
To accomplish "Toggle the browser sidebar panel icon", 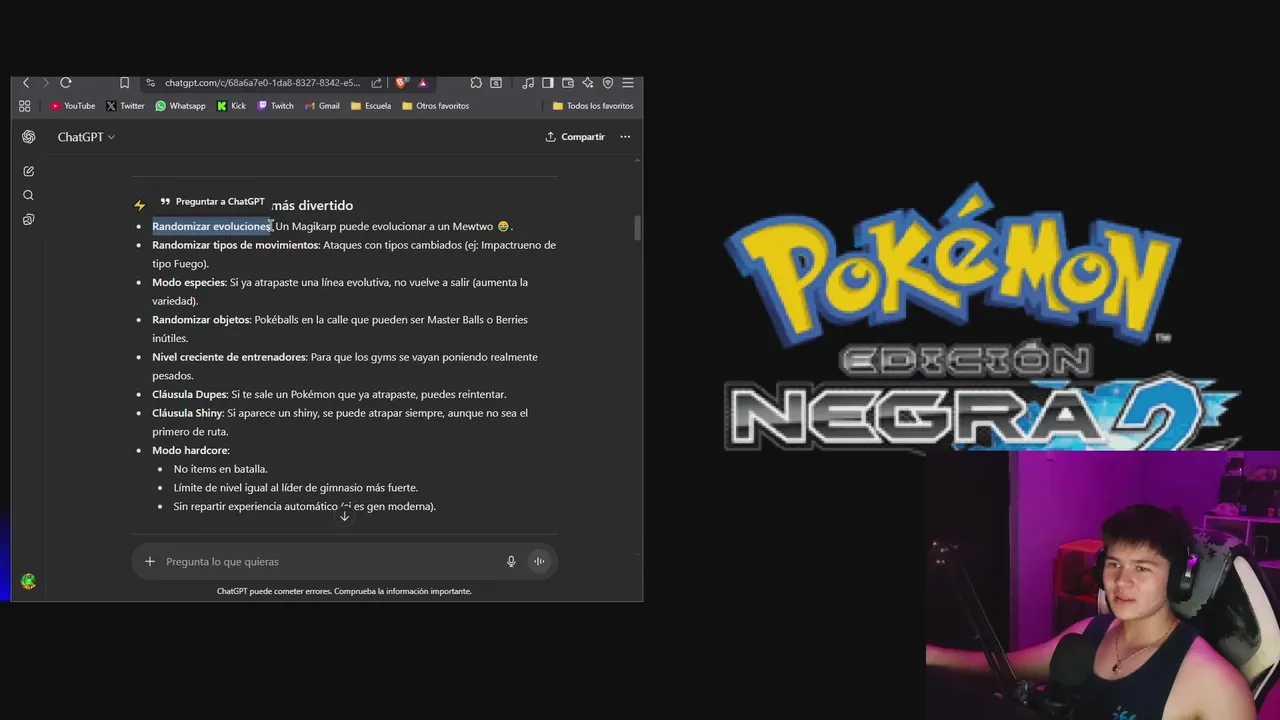I will 547,83.
